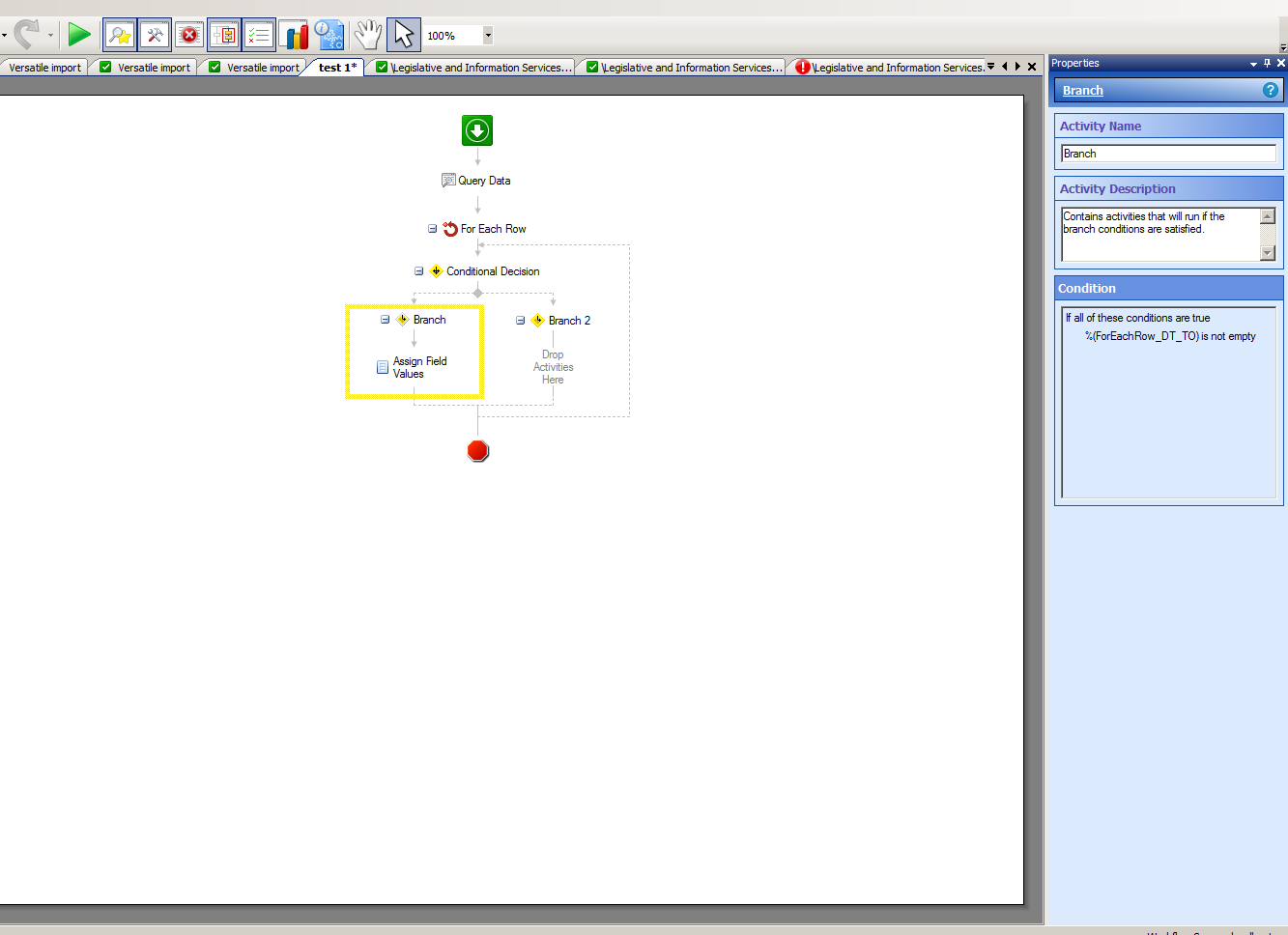Collapse the Branch 2 node
This screenshot has height=935, width=1288.
coord(520,321)
